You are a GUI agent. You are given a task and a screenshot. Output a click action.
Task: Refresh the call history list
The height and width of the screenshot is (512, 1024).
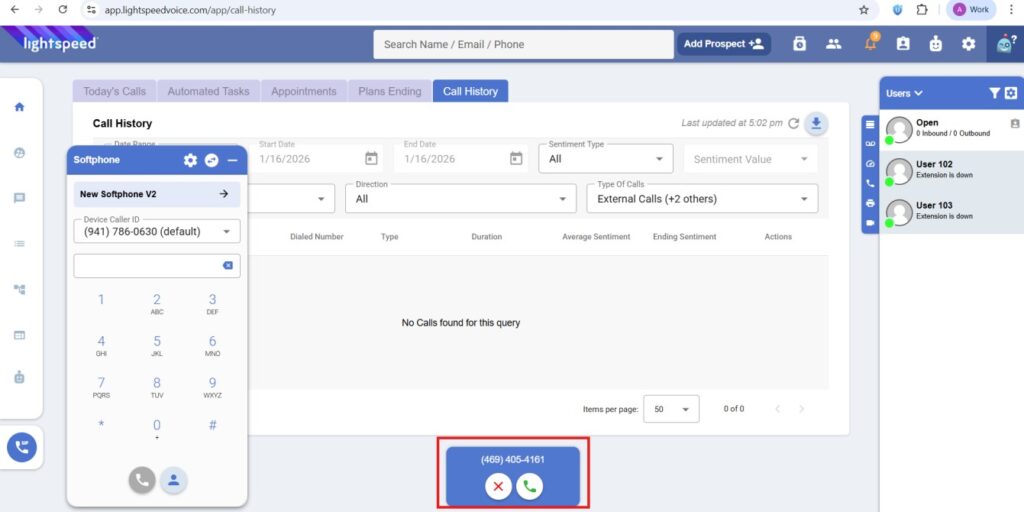click(x=793, y=123)
